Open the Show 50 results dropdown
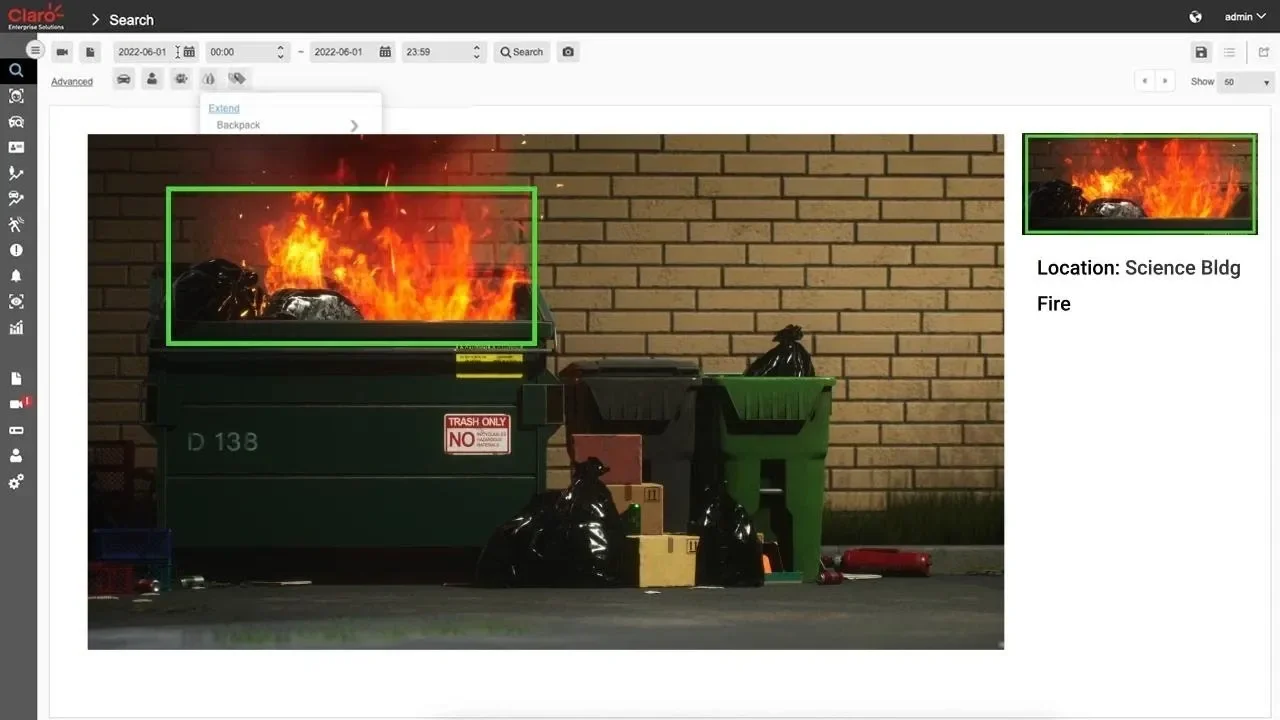The image size is (1280, 720). pyautogui.click(x=1245, y=81)
